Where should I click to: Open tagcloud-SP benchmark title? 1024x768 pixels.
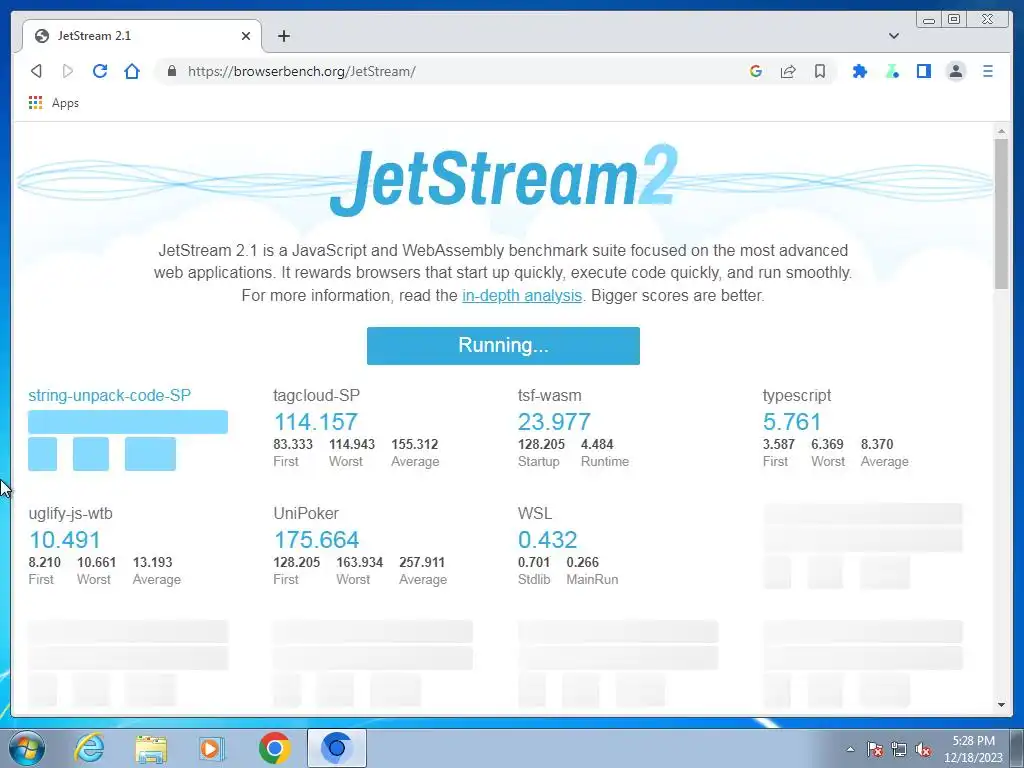click(316, 395)
